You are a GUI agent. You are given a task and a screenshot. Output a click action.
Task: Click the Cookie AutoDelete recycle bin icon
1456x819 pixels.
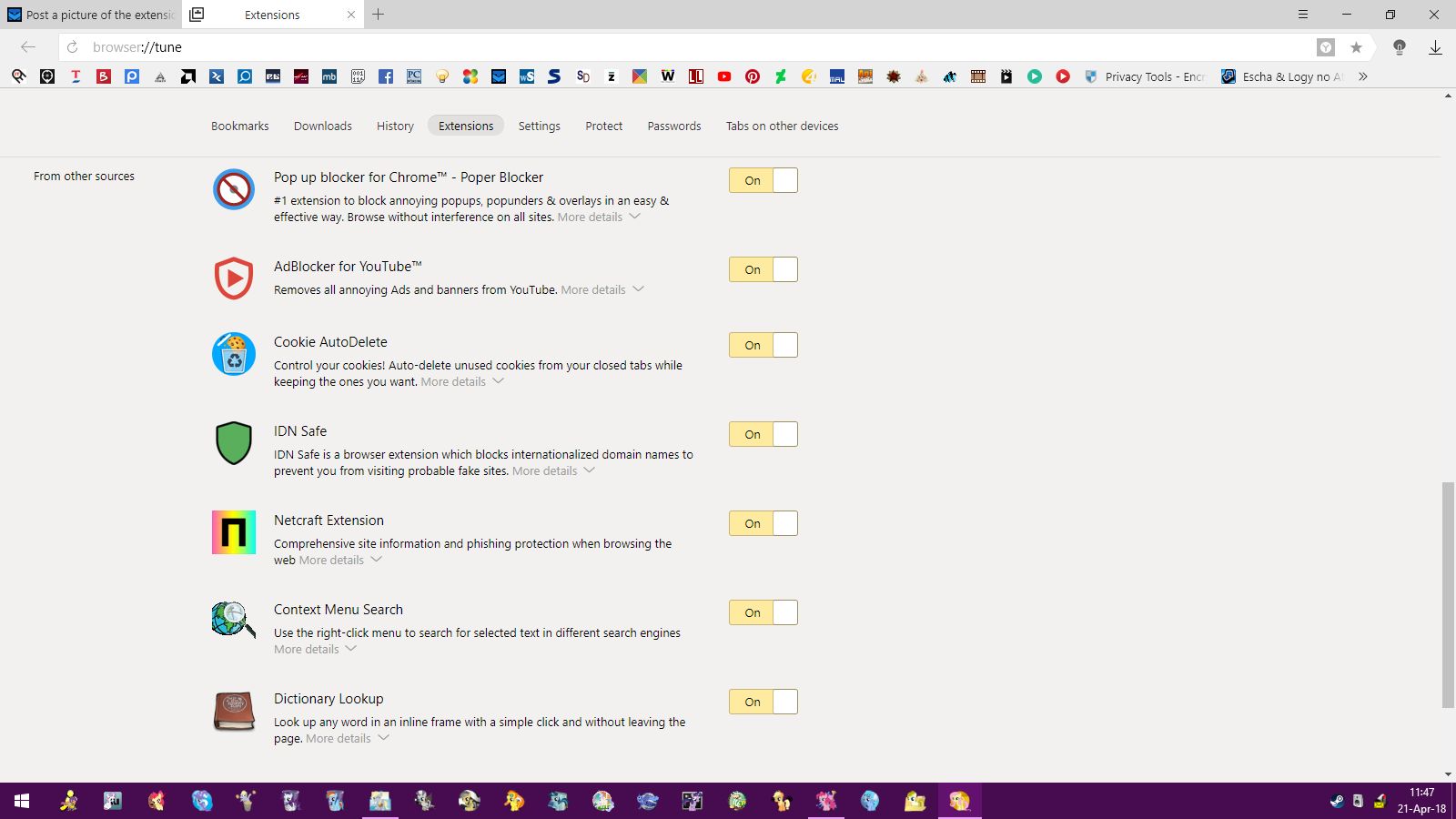234,354
